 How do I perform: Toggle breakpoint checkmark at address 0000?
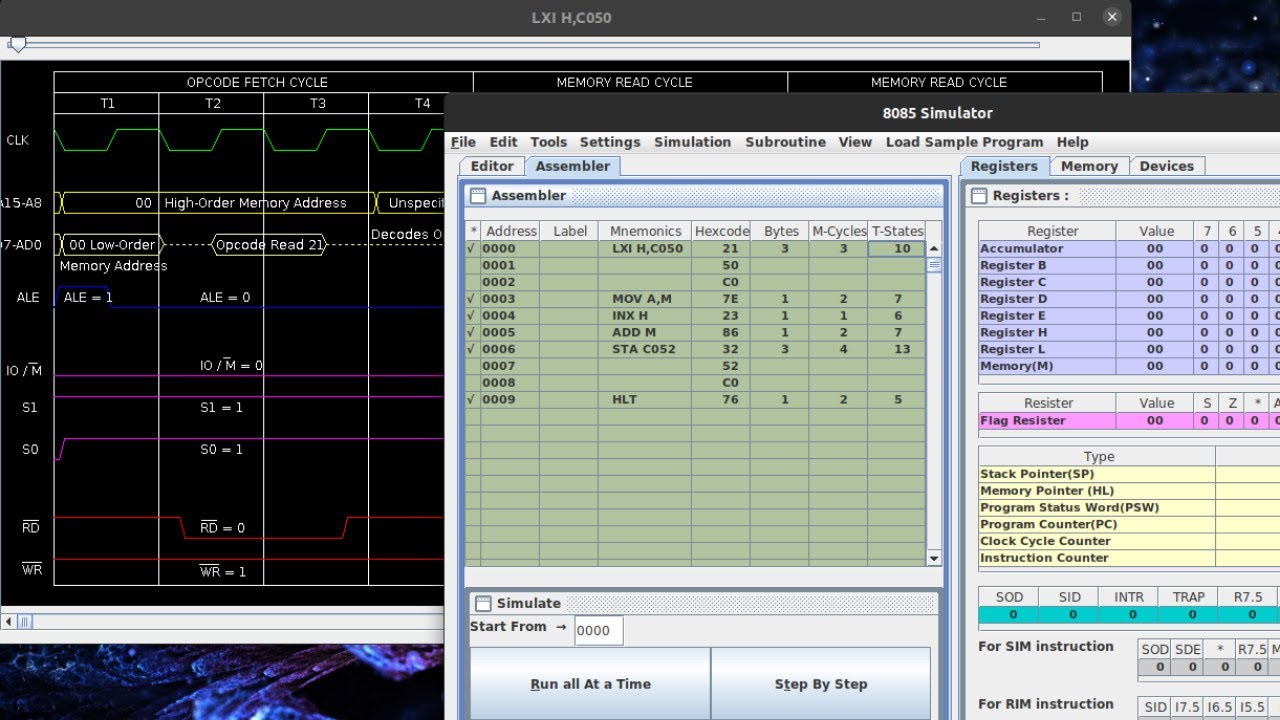[473, 249]
